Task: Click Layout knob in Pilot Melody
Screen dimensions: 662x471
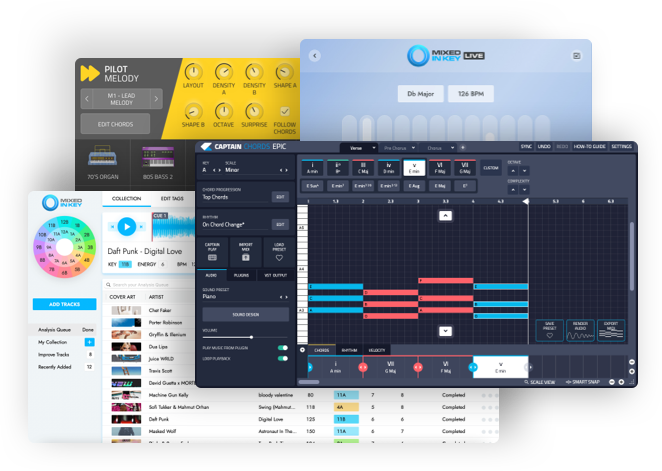Action: (193, 72)
